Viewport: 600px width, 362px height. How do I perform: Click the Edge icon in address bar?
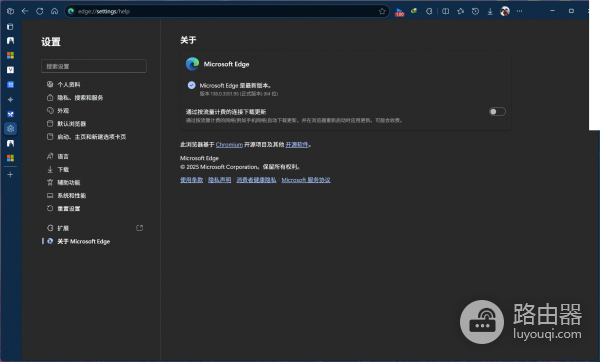(x=71, y=11)
